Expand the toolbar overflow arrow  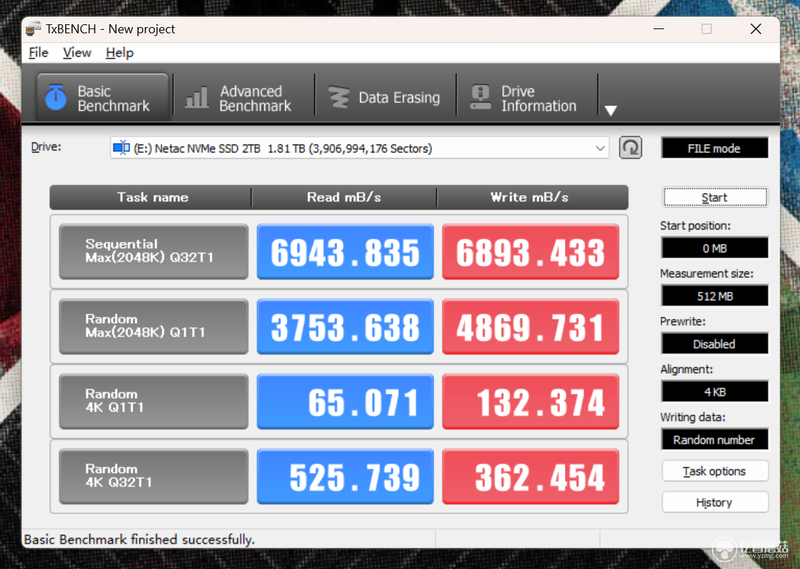point(611,110)
